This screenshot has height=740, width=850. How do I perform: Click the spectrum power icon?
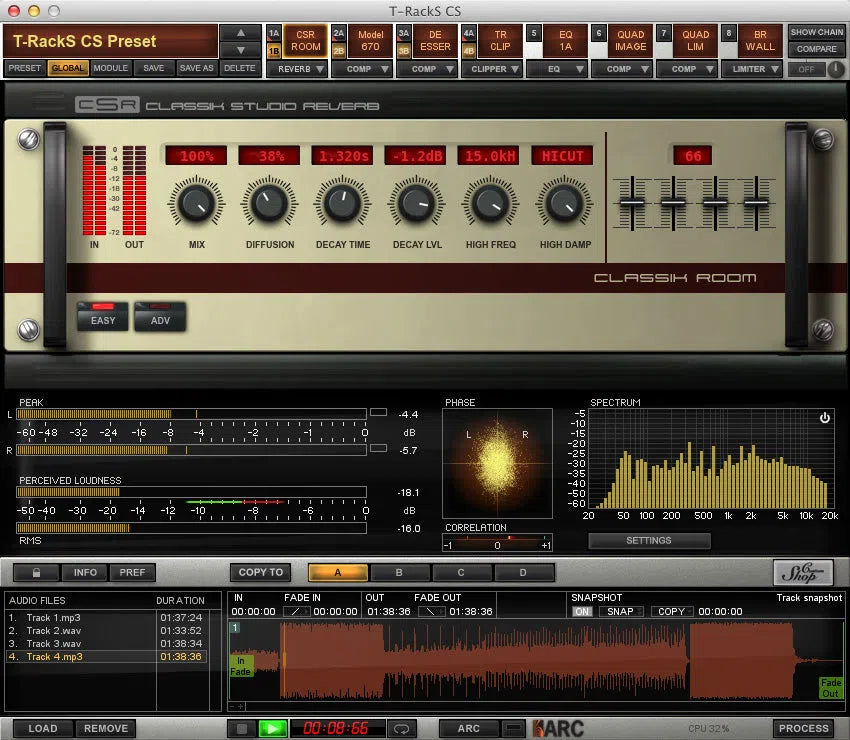825,418
